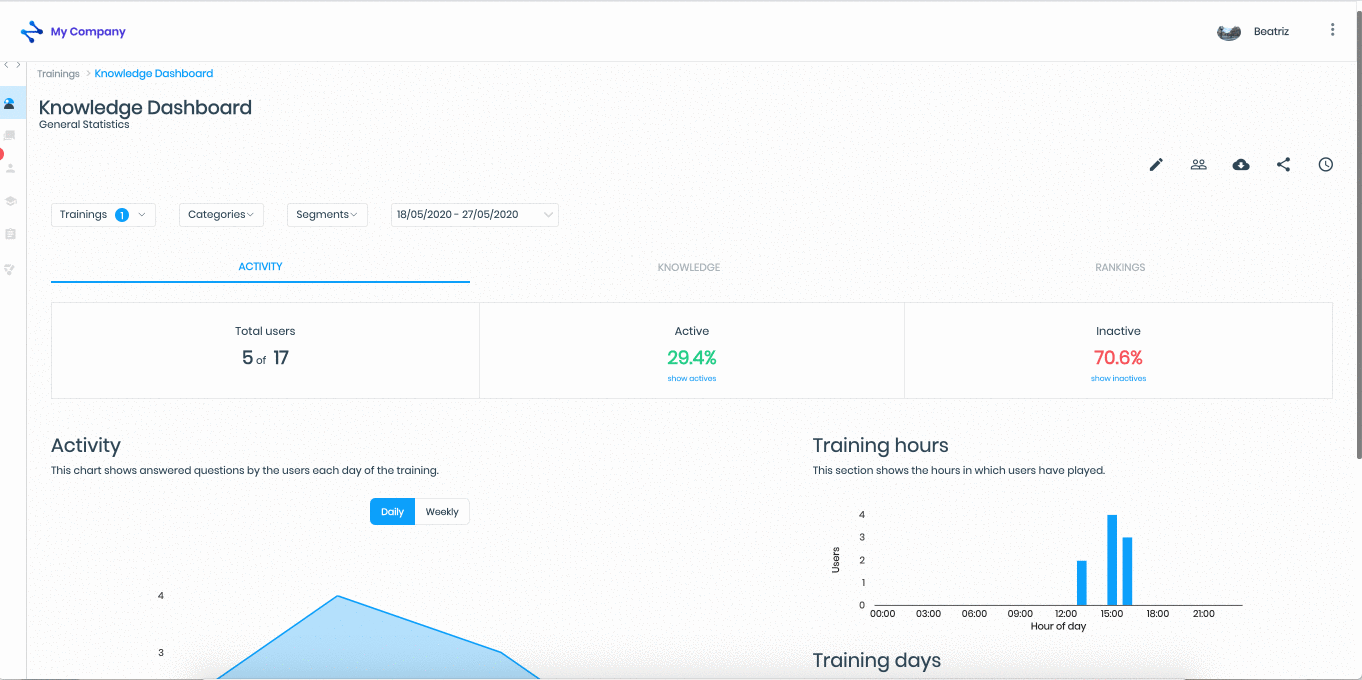Click the Beatriz user name
The height and width of the screenshot is (680, 1362).
1271,32
